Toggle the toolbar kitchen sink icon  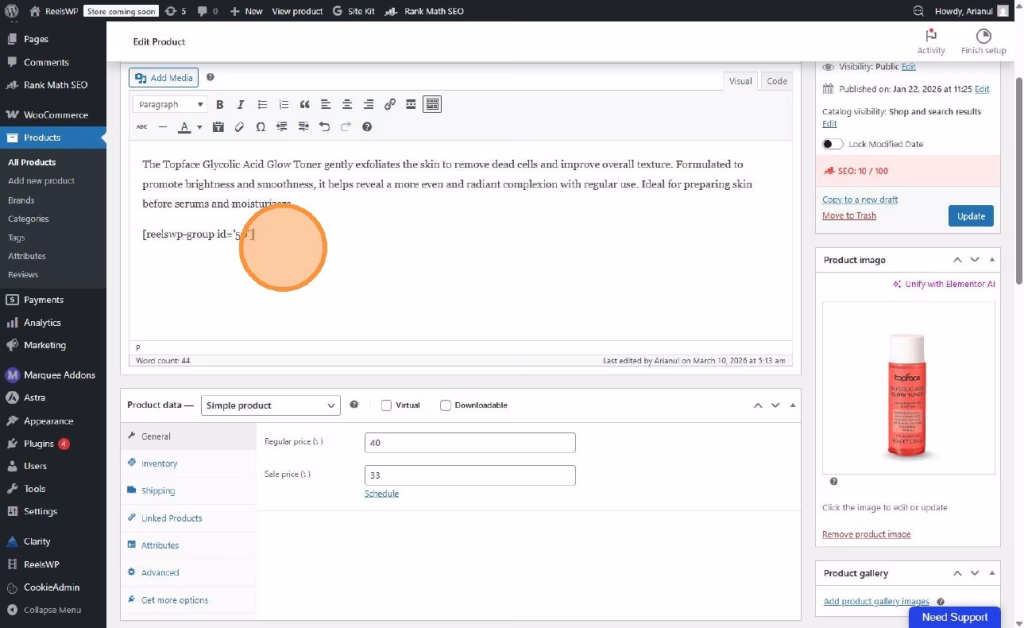pos(432,104)
